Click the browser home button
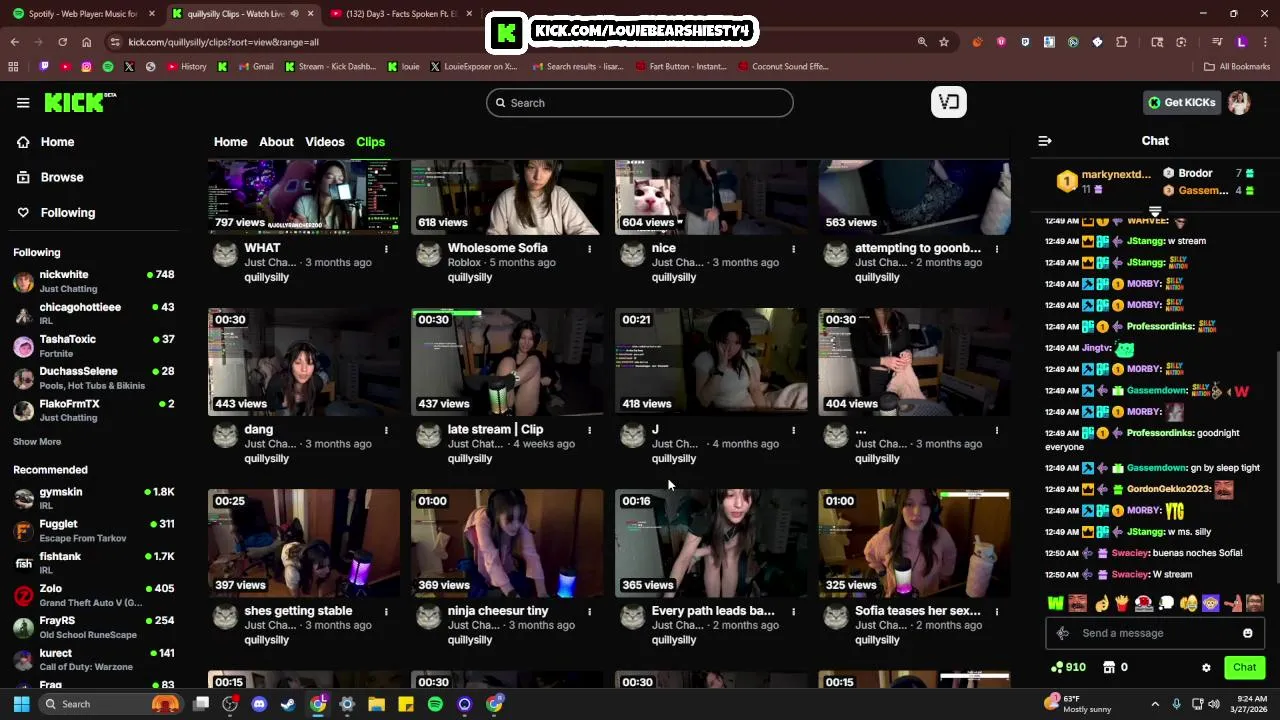This screenshot has height=720, width=1280. 87,42
